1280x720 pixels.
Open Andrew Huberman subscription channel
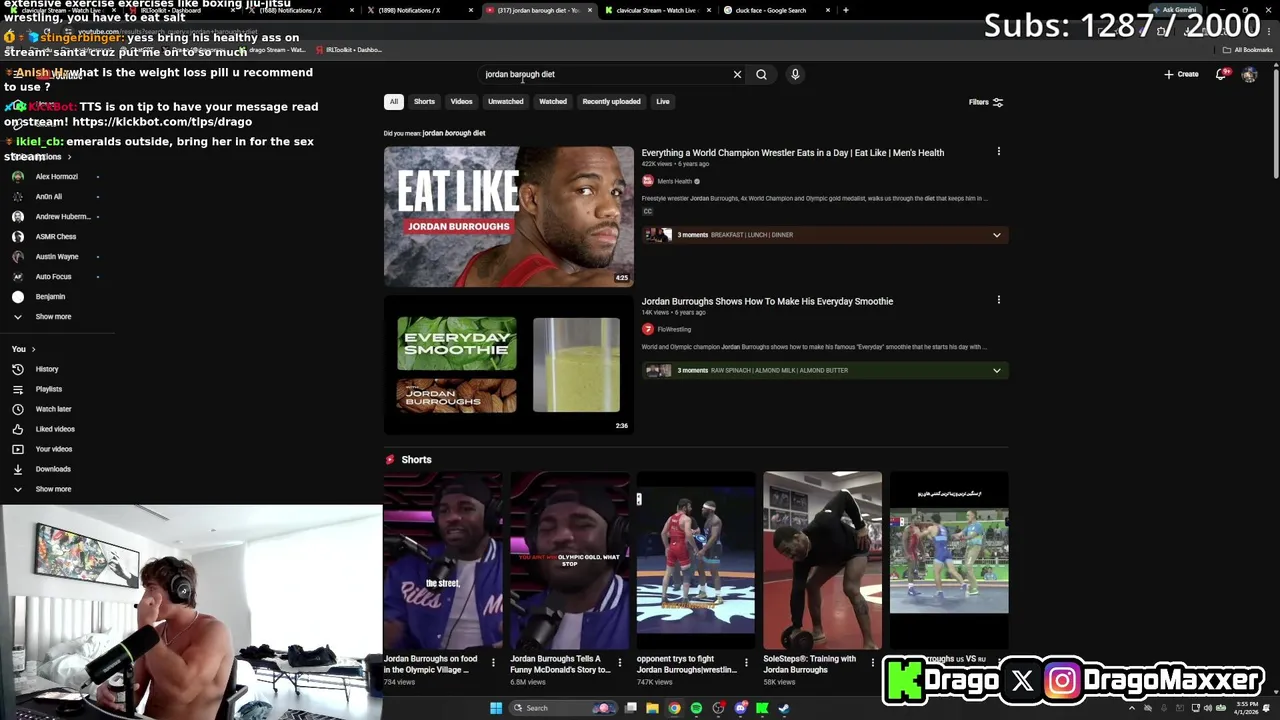(x=62, y=217)
